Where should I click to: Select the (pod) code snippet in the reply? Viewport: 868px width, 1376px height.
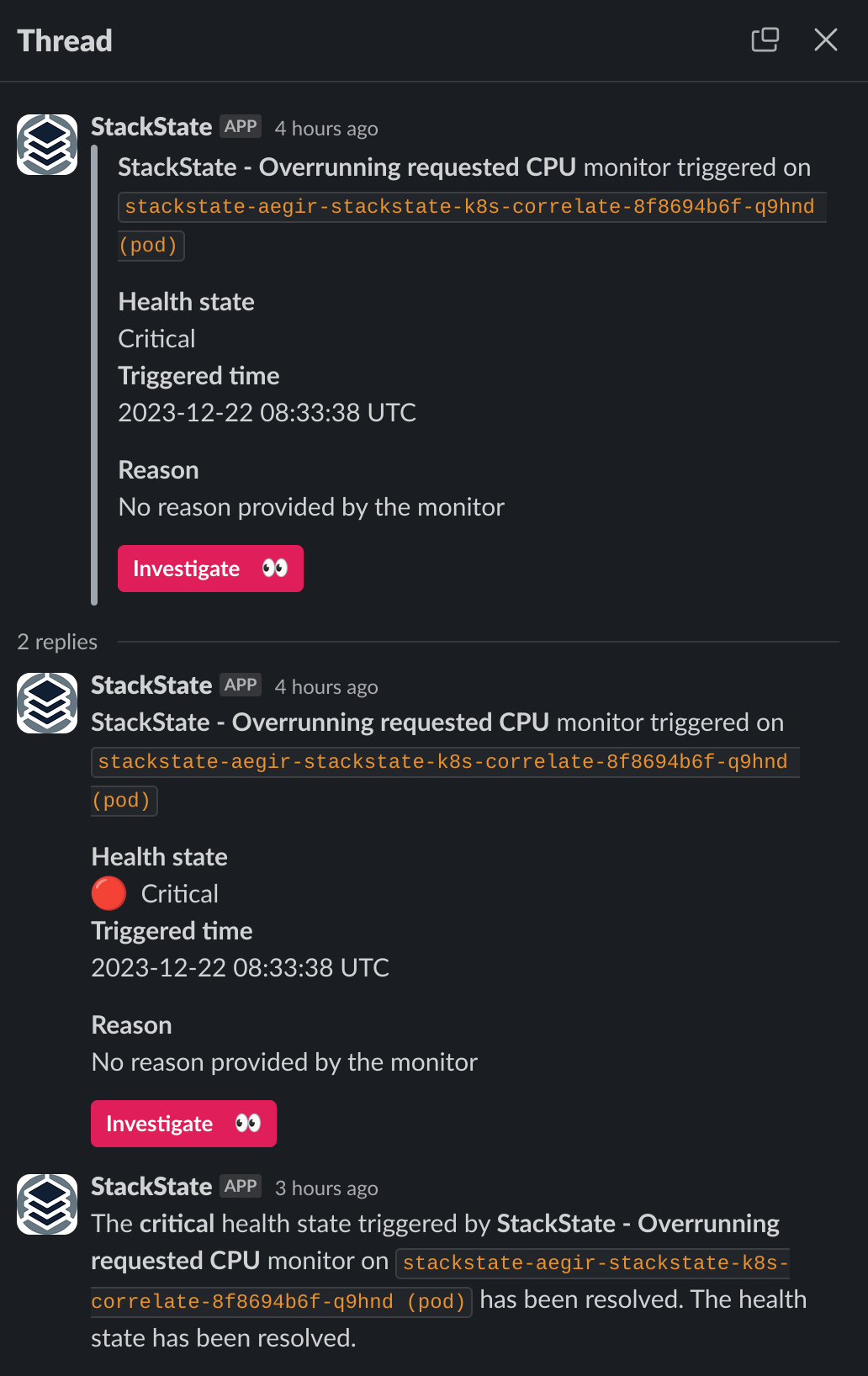pyautogui.click(x=124, y=800)
